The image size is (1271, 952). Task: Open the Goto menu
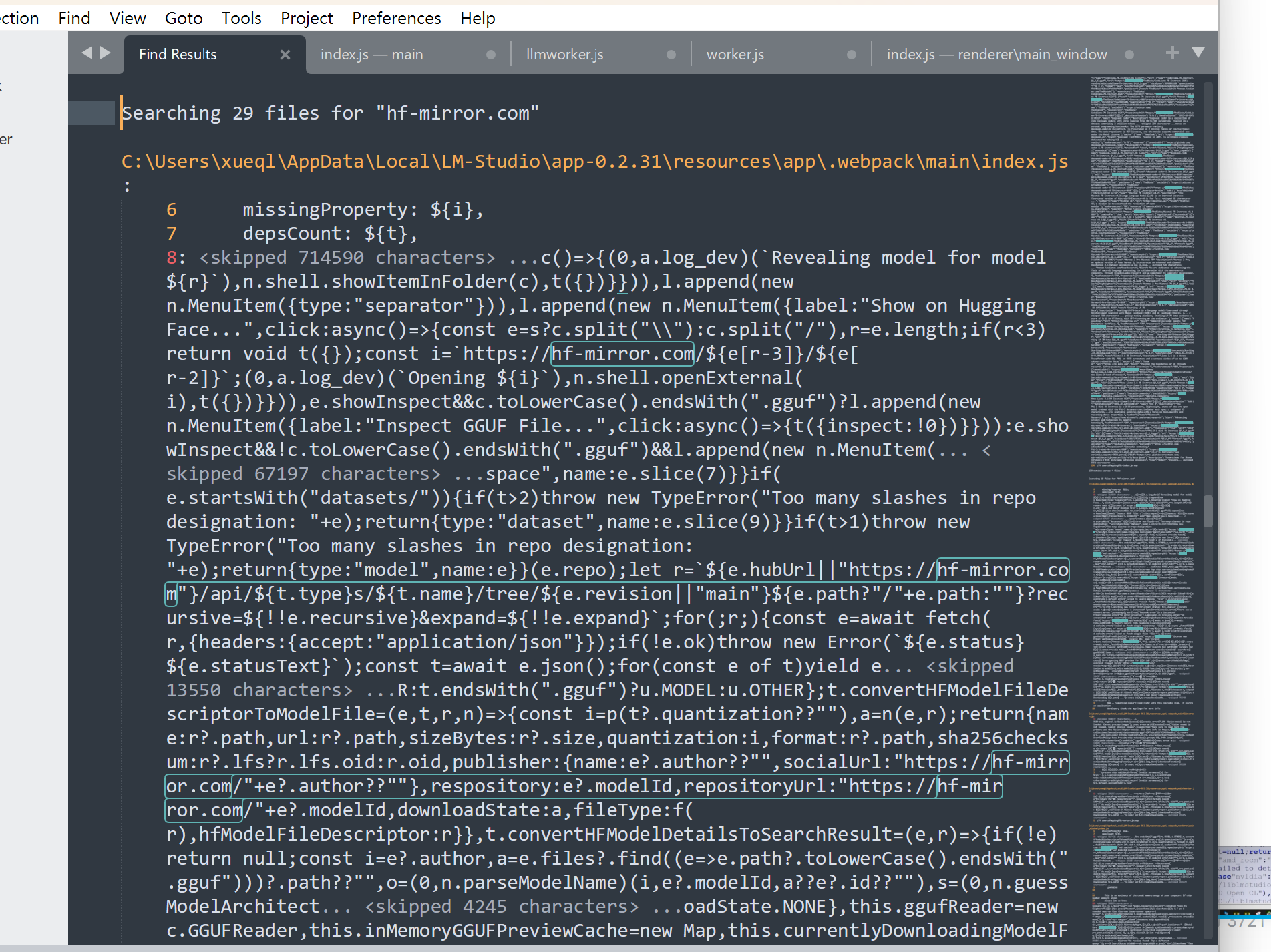click(184, 18)
